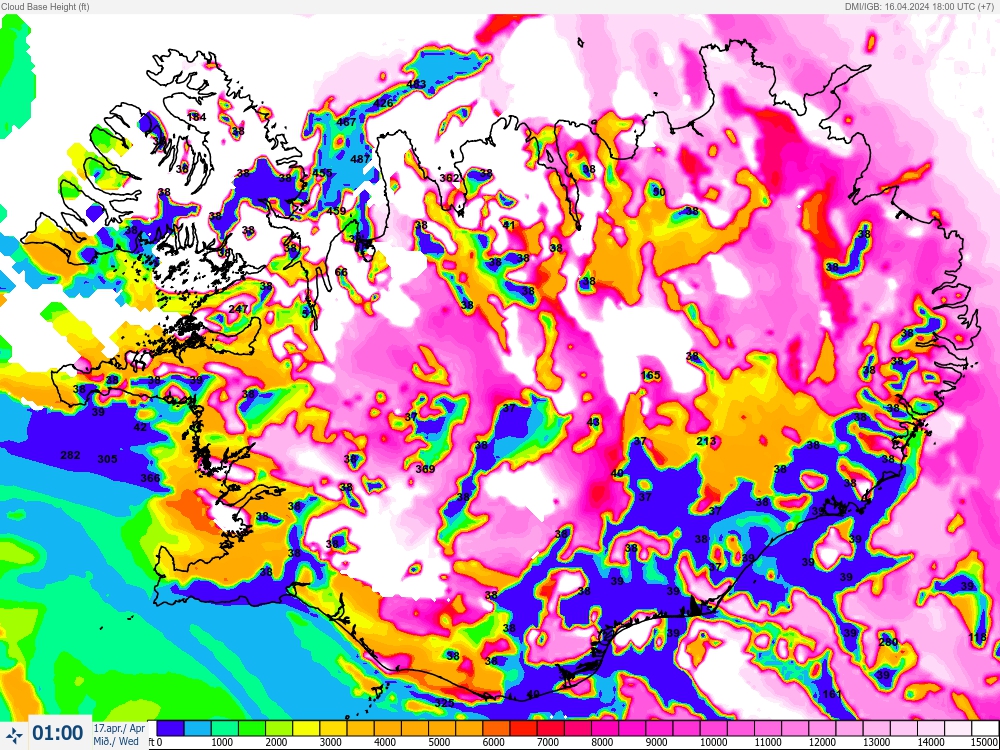Click the 305 value over the sea
This screenshot has width=1000, height=750.
click(107, 459)
